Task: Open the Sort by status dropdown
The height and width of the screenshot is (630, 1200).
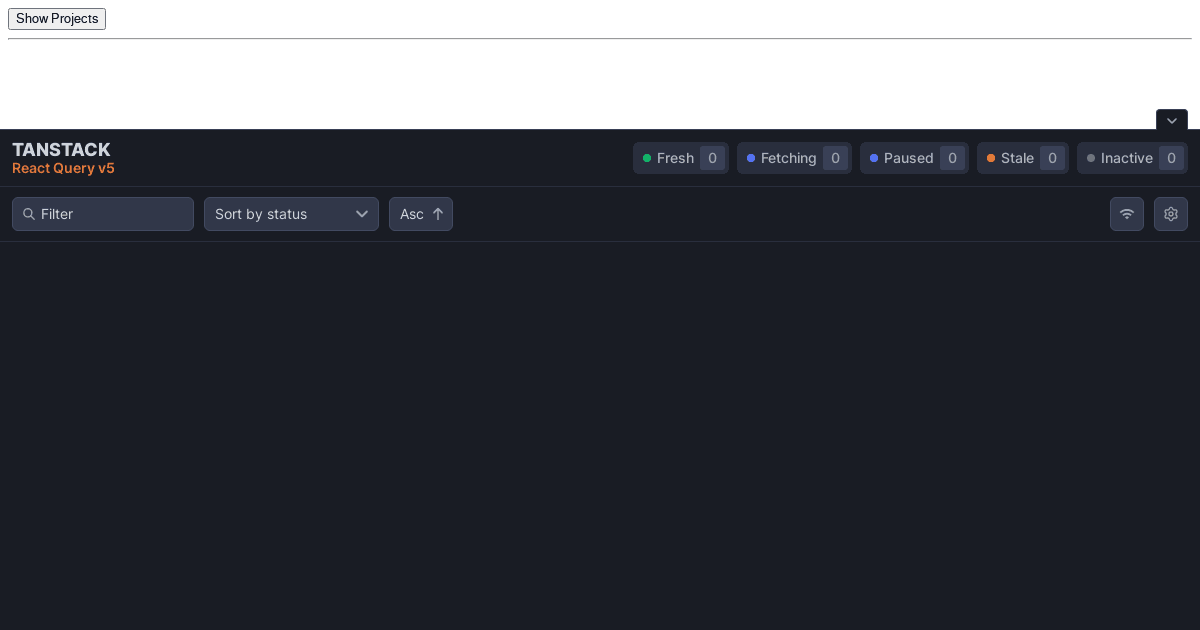Action: coord(291,214)
